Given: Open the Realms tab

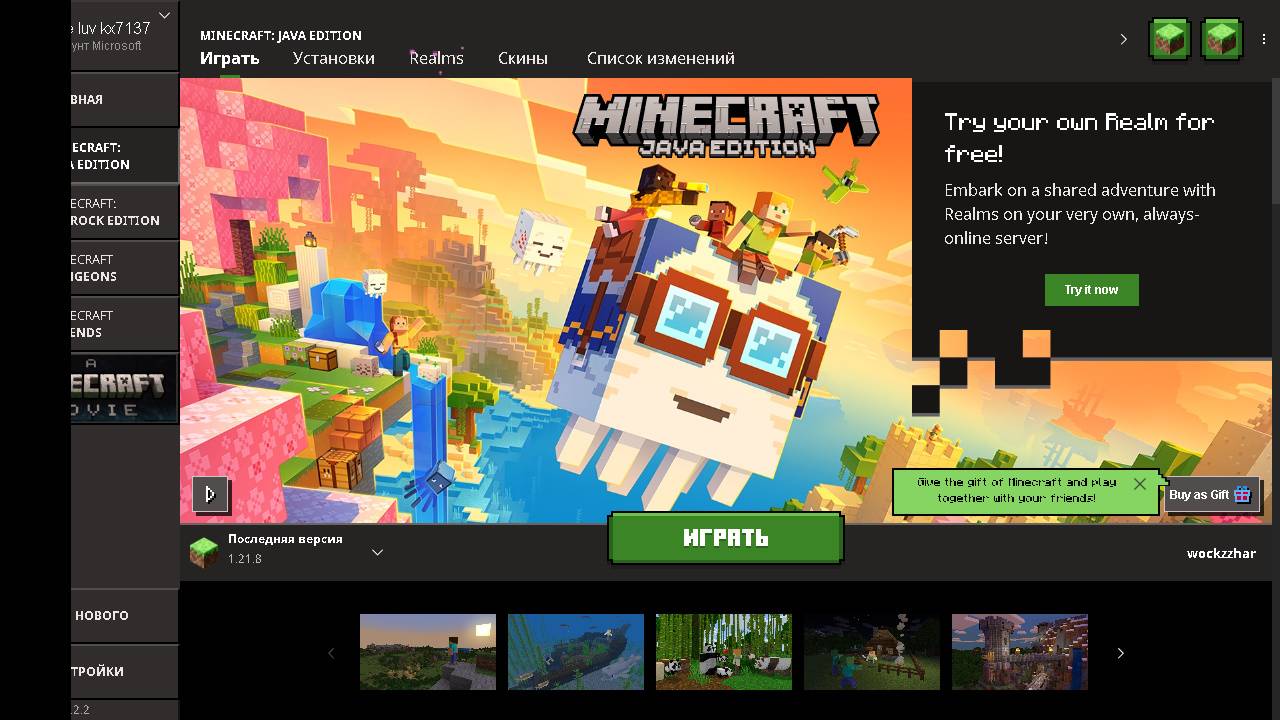Looking at the screenshot, I should coord(436,58).
